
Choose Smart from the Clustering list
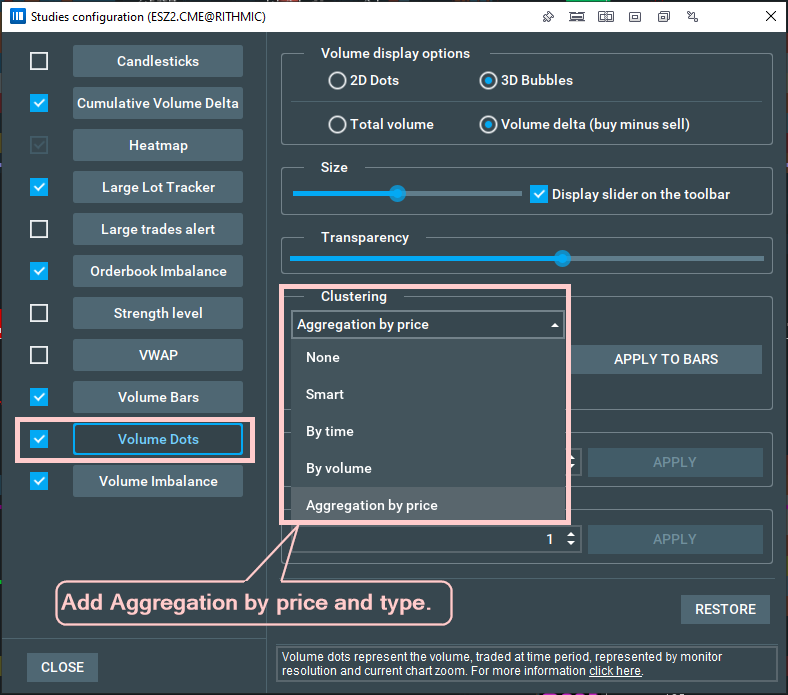325,394
